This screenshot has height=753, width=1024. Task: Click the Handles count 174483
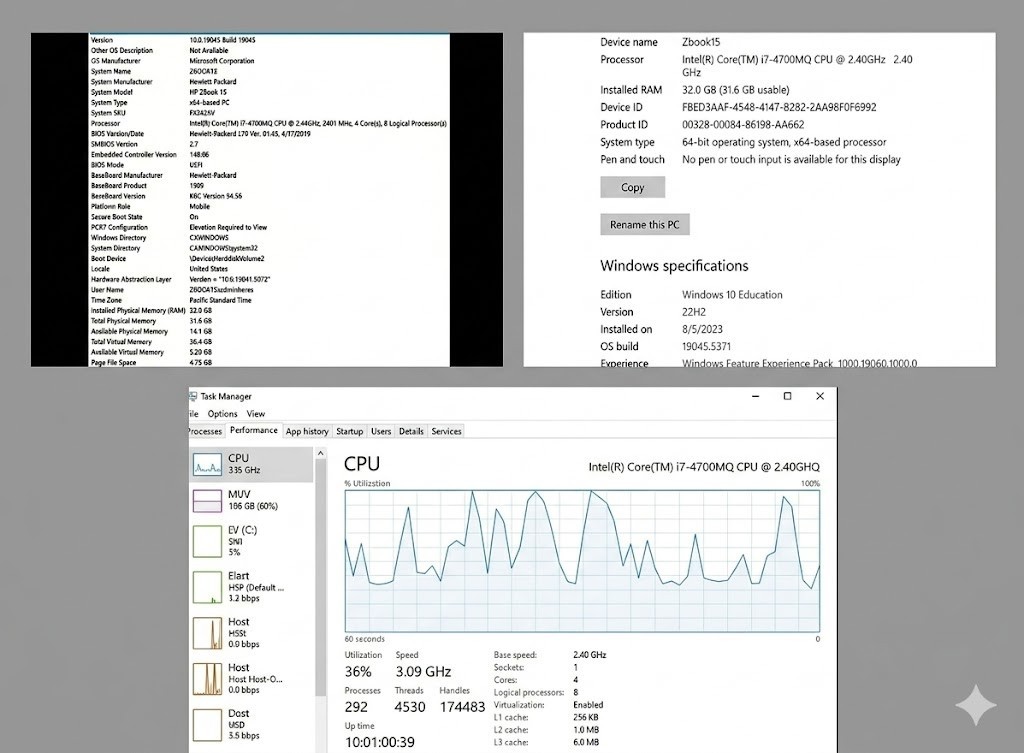[462, 707]
